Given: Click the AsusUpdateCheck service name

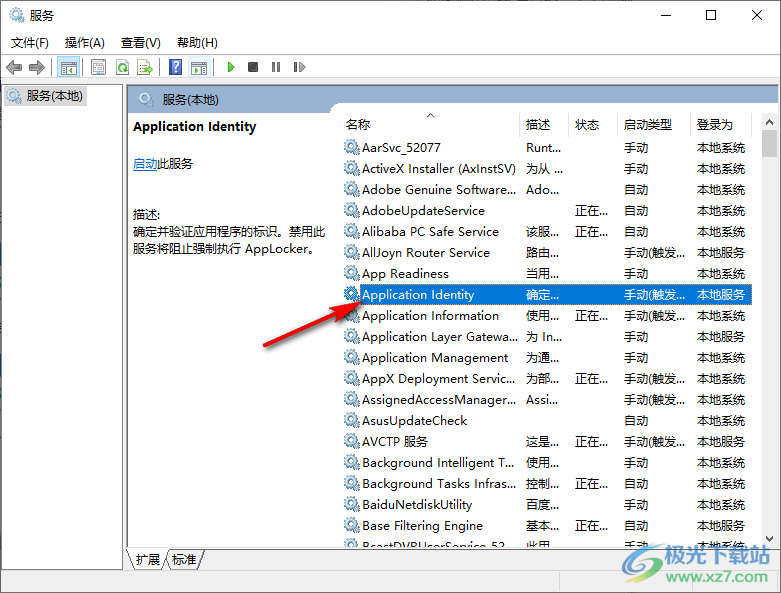Looking at the screenshot, I should [x=414, y=421].
